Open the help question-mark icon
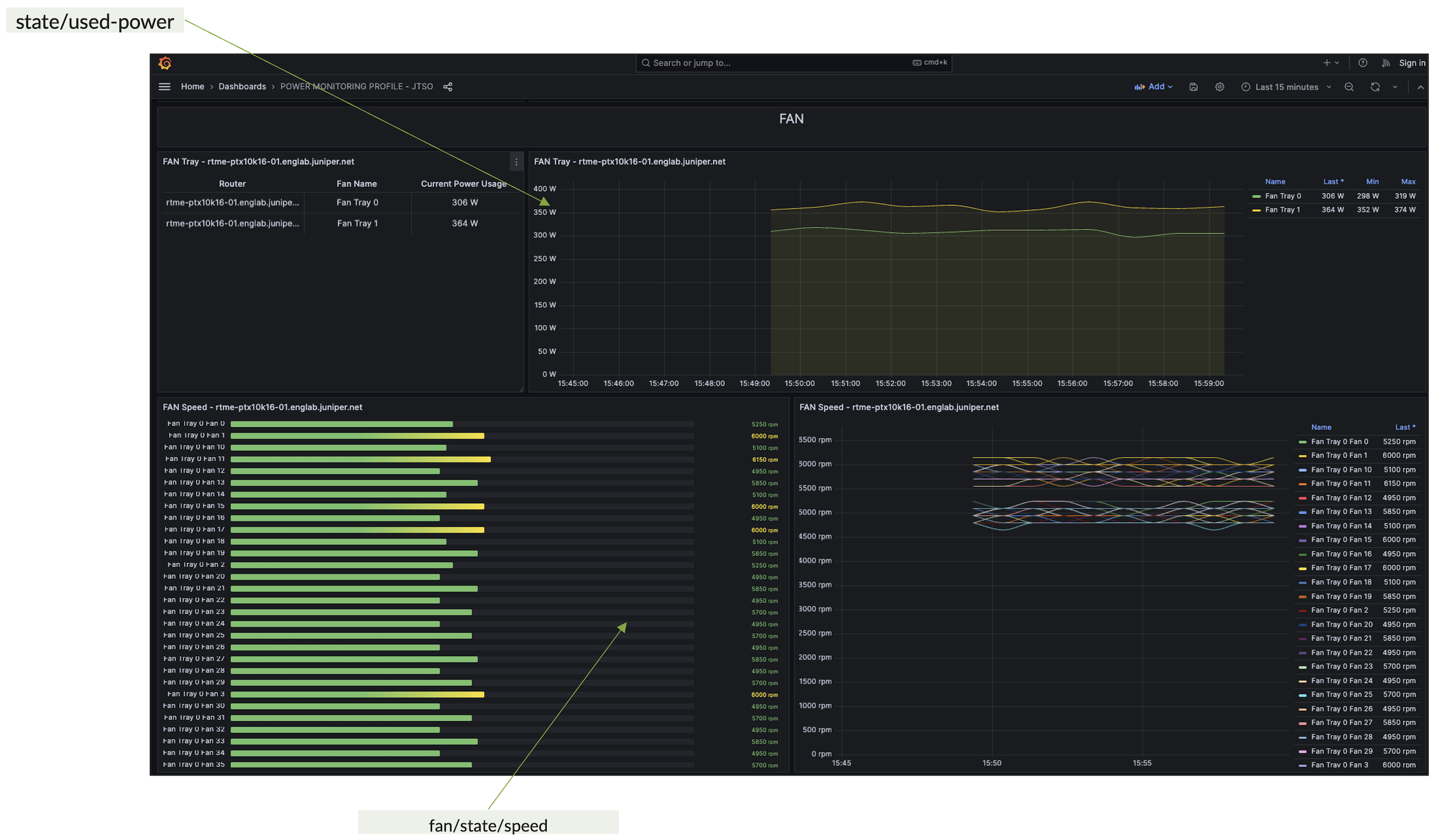 [x=1362, y=63]
